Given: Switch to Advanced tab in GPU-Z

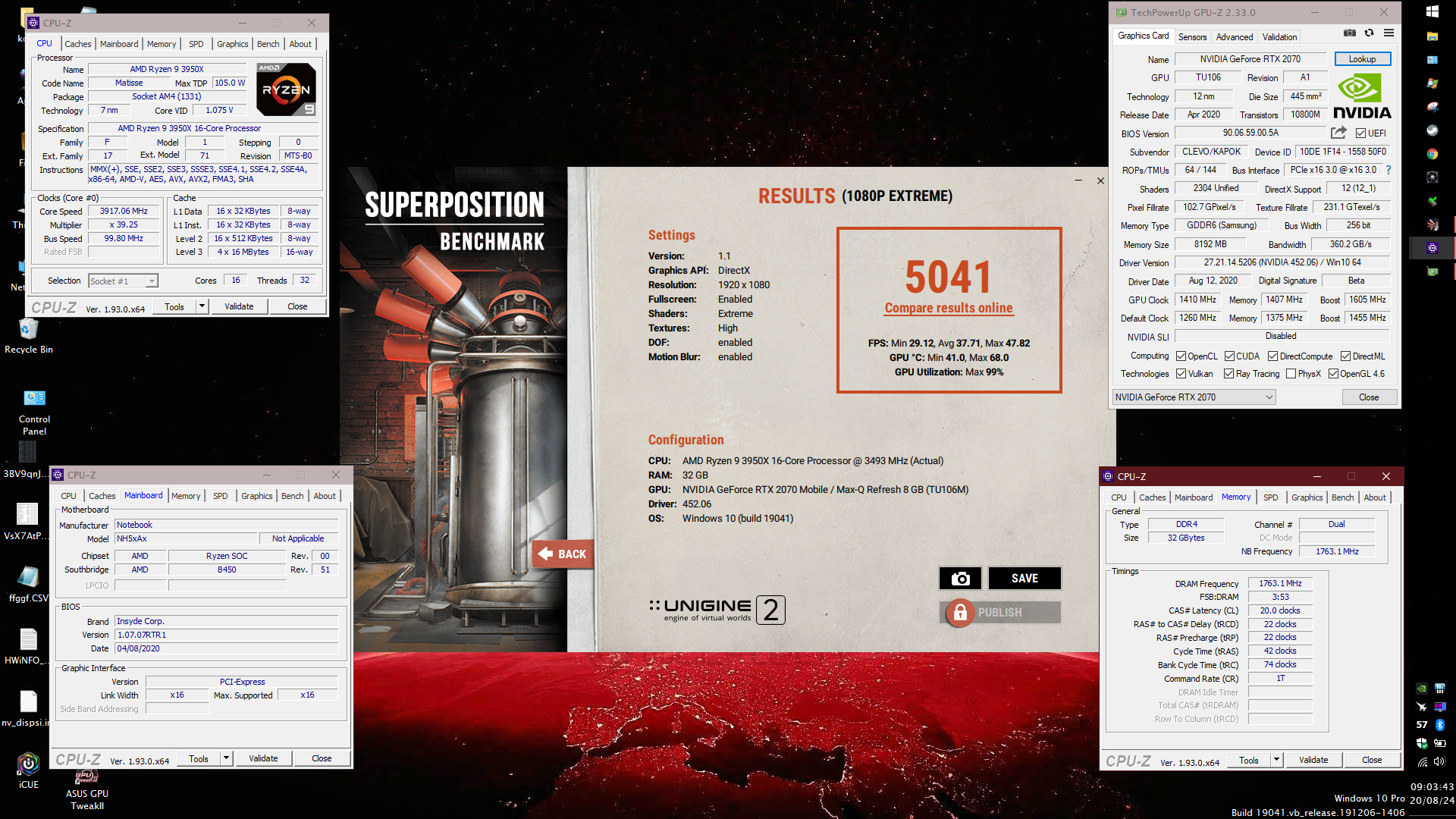Looking at the screenshot, I should click(1234, 36).
